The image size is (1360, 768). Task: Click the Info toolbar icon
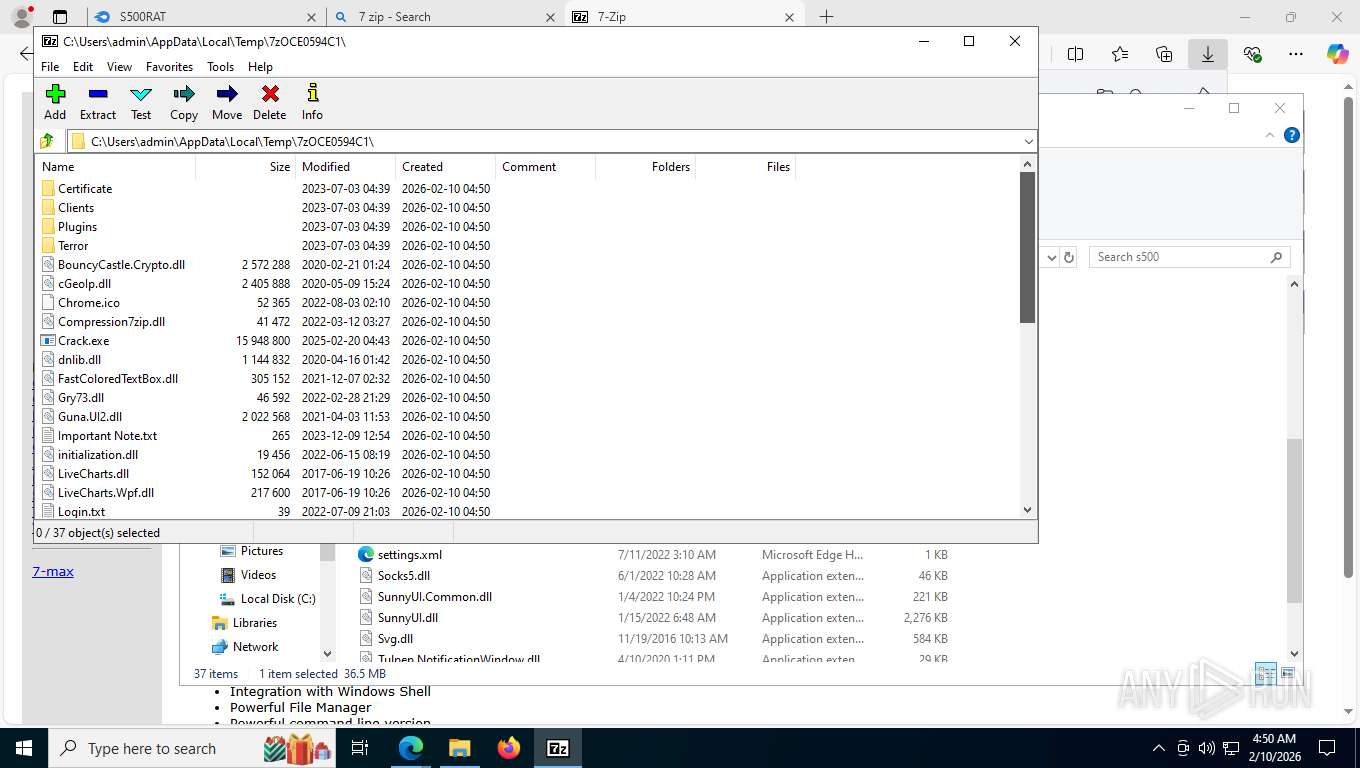(312, 102)
